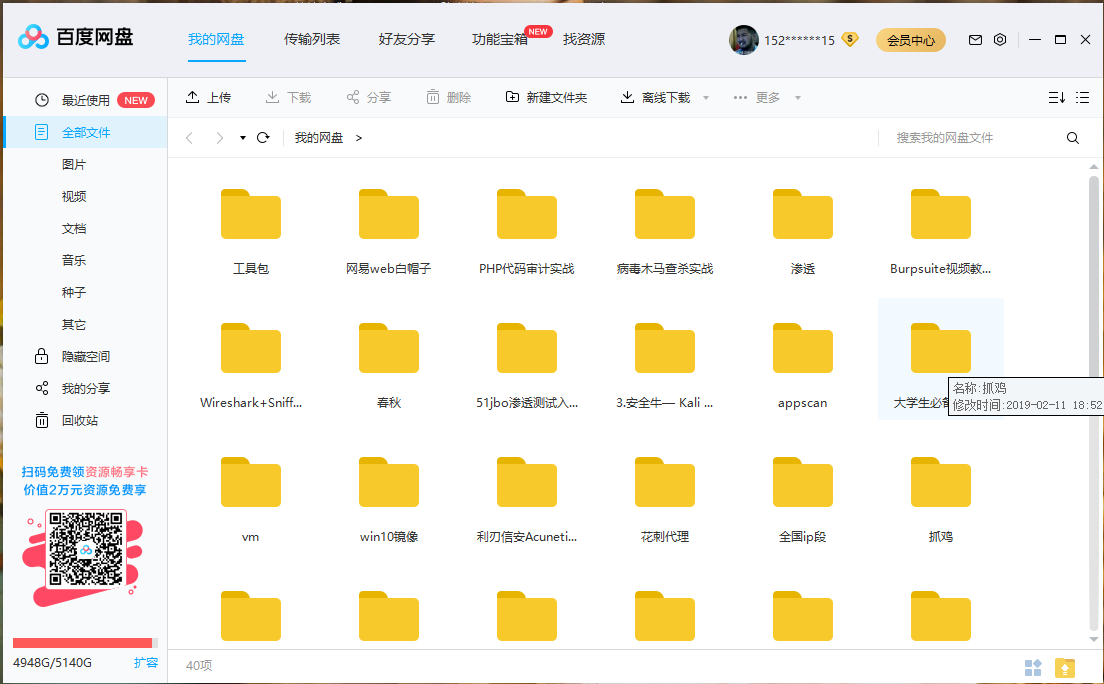This screenshot has height=684, width=1104.
Task: Open the 我的网盘 tab
Action: [216, 39]
